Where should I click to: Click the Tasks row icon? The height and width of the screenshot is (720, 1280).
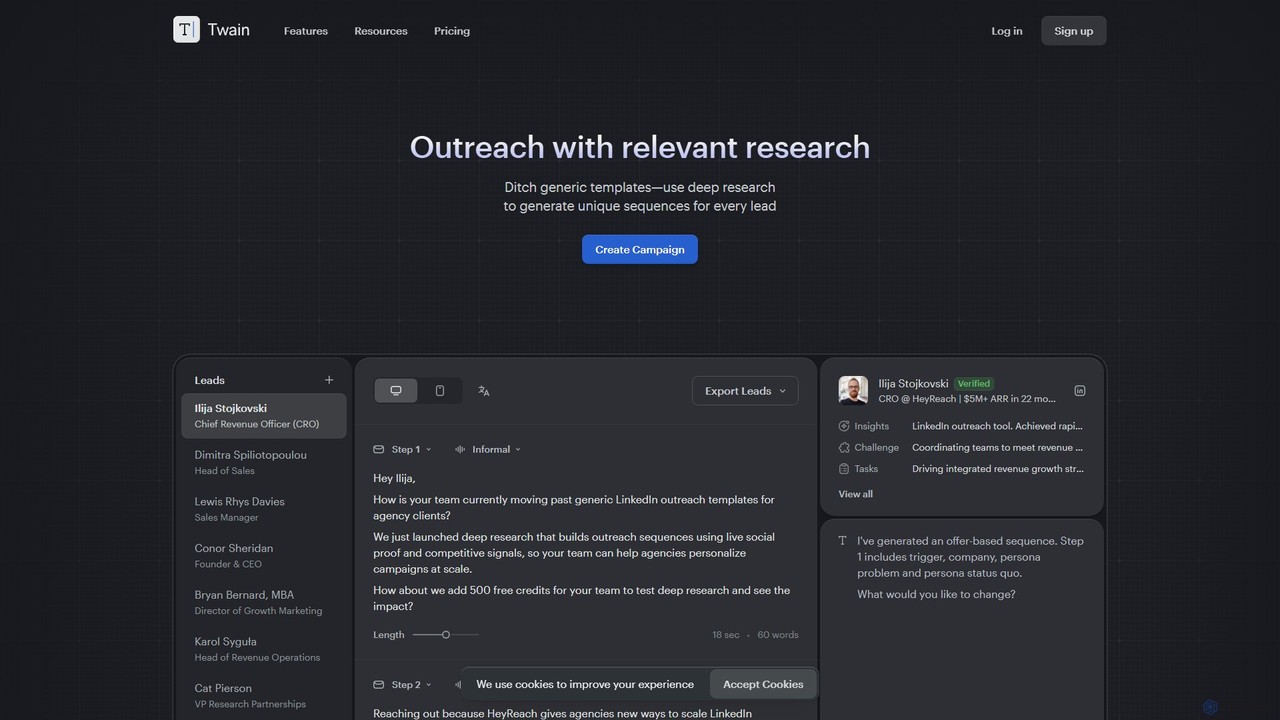(844, 468)
